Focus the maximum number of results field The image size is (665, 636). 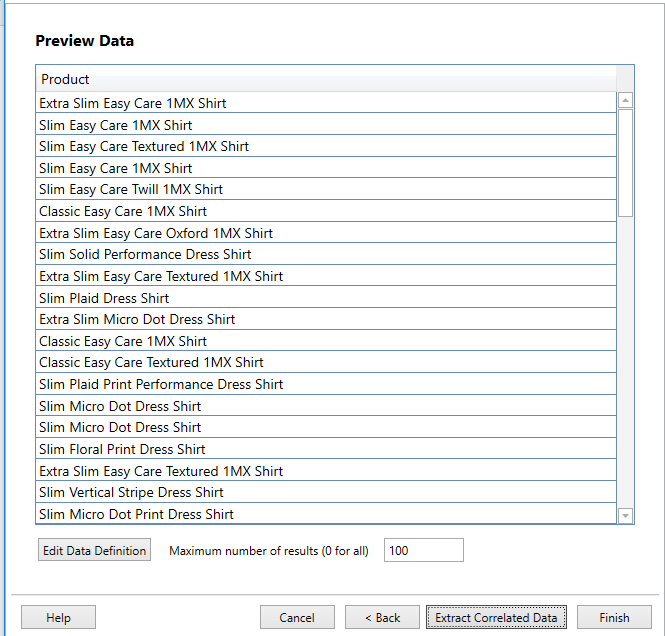[423, 551]
